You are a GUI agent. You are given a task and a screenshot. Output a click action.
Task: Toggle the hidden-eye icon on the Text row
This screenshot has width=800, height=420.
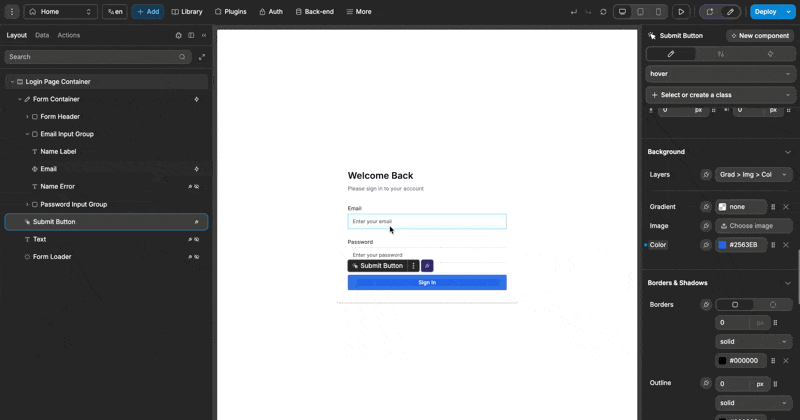[x=197, y=239]
